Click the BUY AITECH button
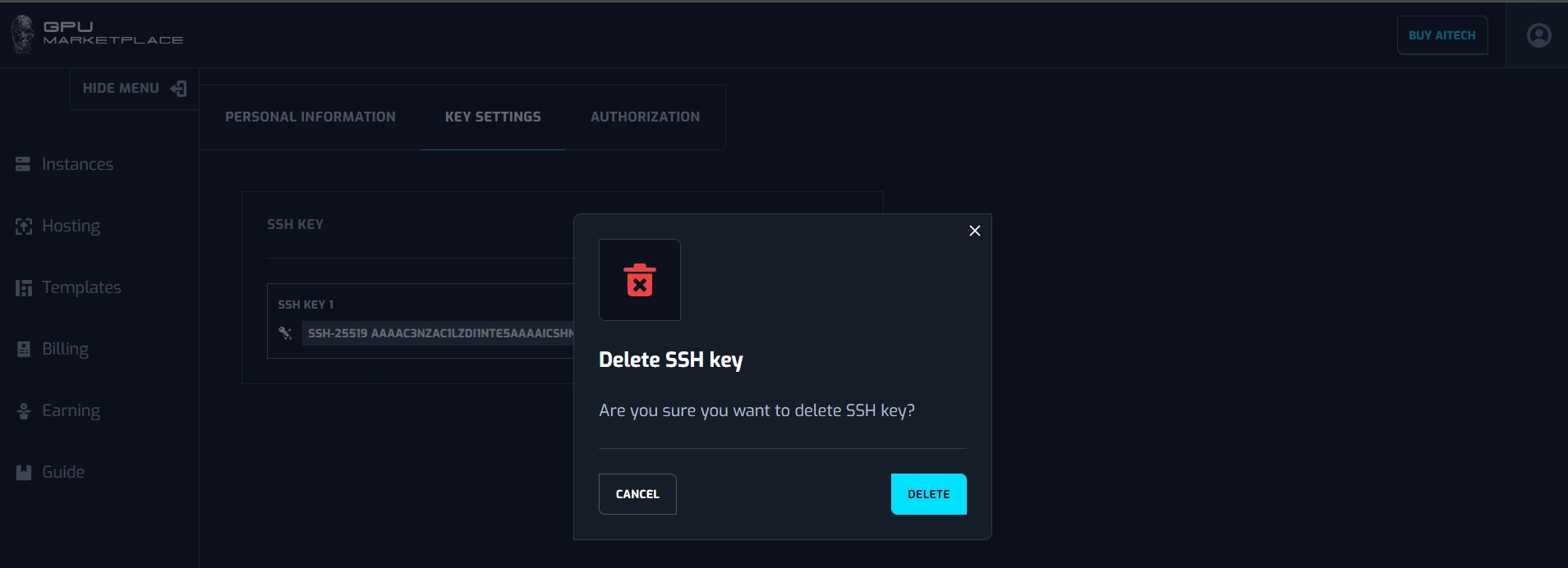 [x=1442, y=35]
